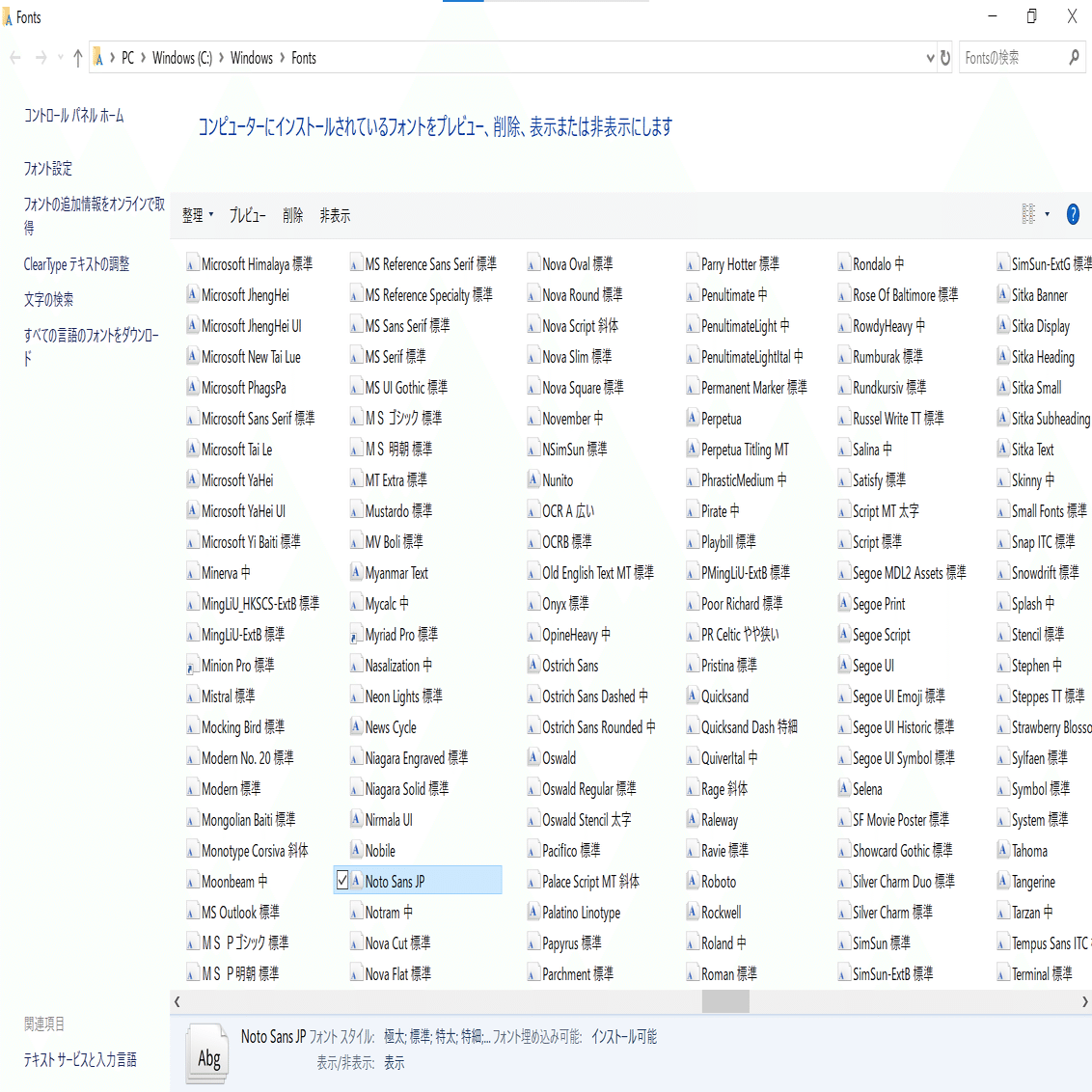The height and width of the screenshot is (1092, 1092).
Task: Select the Nunito font icon
Action: (533, 479)
